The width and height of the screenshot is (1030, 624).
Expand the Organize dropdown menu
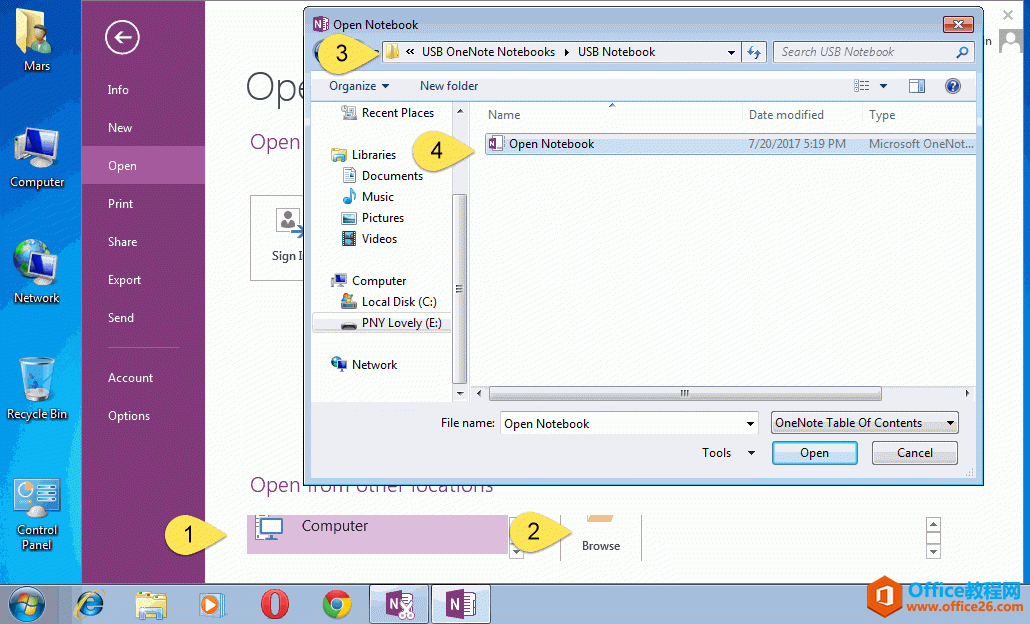coord(358,86)
